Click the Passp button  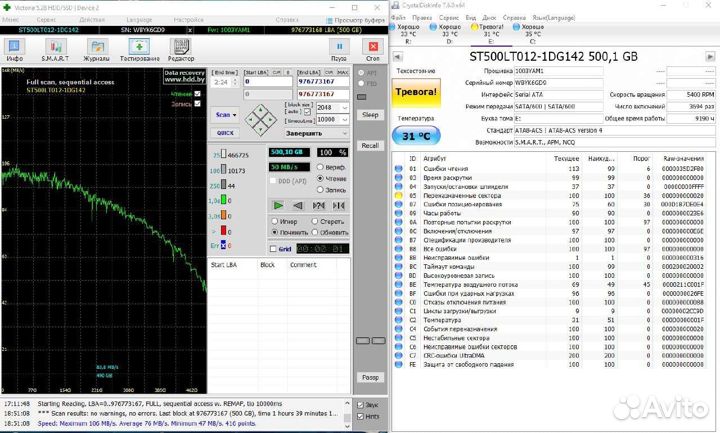pyautogui.click(x=370, y=377)
